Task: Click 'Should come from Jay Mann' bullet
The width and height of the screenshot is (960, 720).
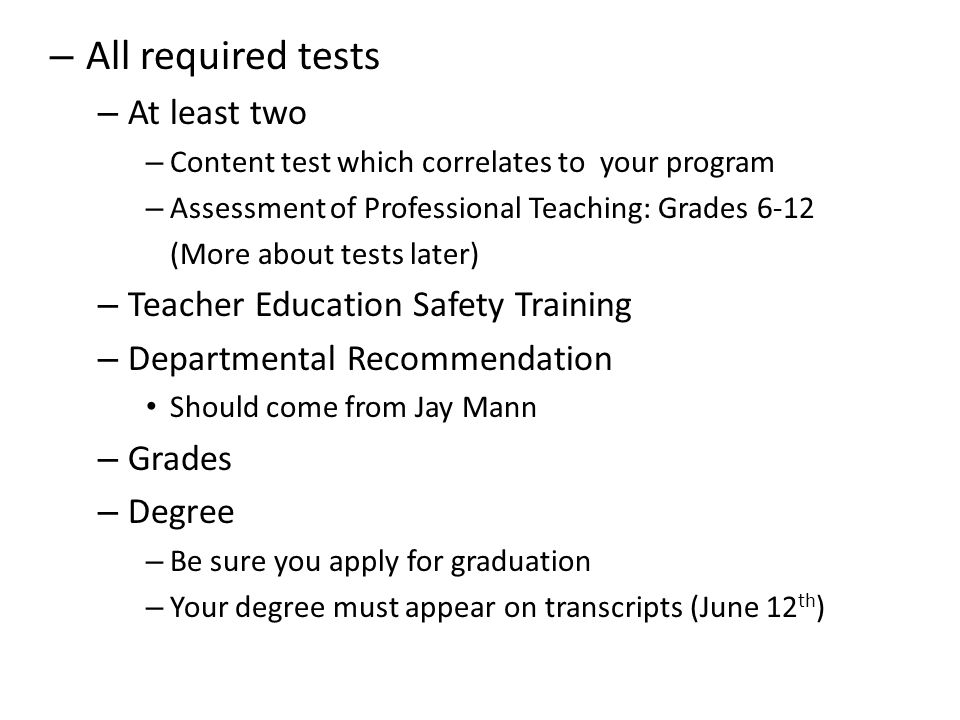Action: [353, 408]
